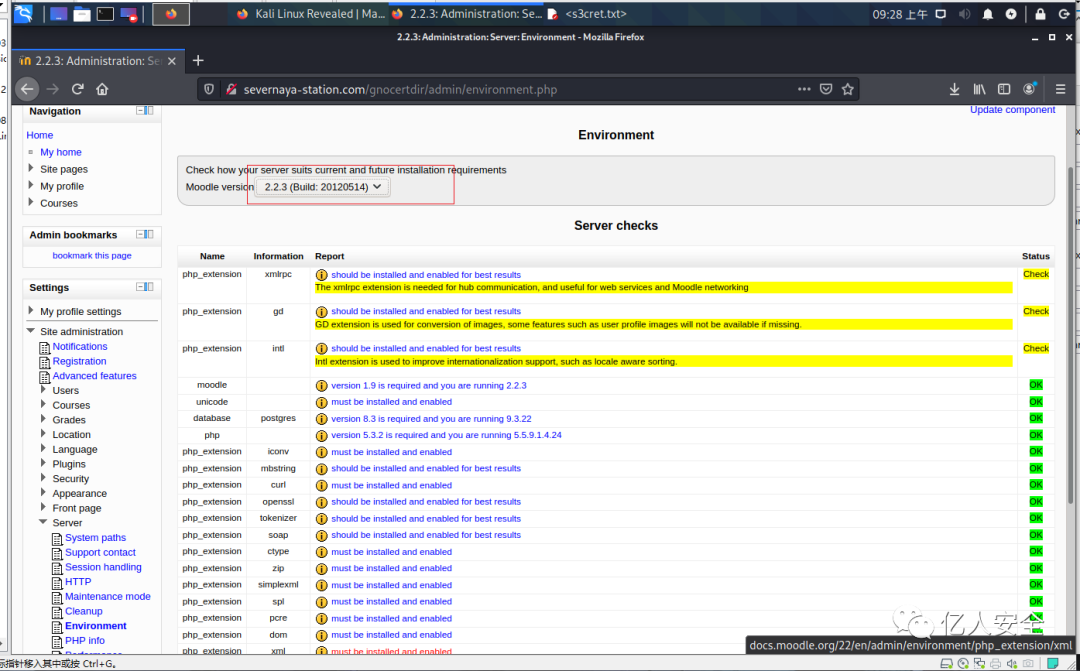Expand Grades under Site administration

(x=43, y=420)
